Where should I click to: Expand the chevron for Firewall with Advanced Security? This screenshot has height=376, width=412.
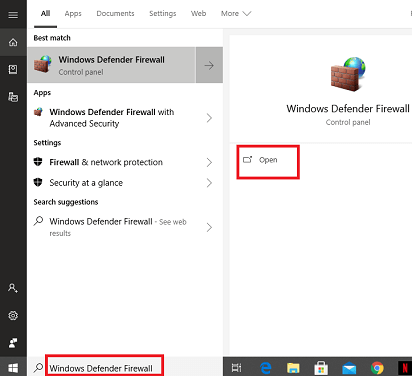[x=209, y=118]
